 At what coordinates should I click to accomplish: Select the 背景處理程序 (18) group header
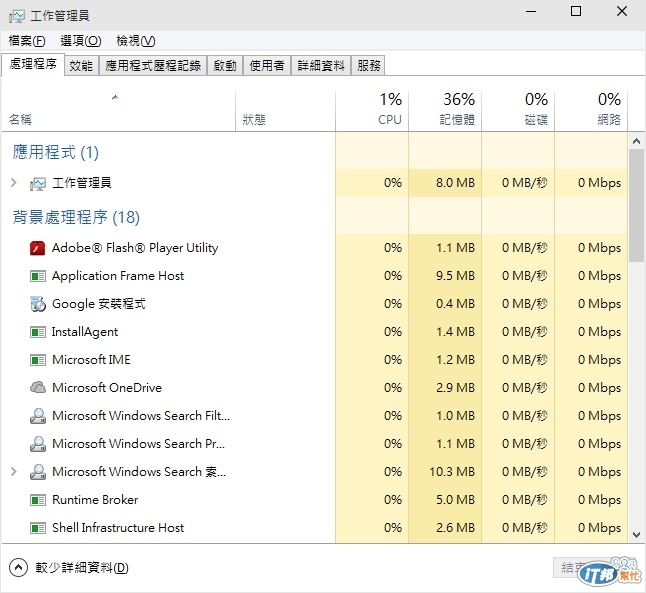tap(76, 217)
